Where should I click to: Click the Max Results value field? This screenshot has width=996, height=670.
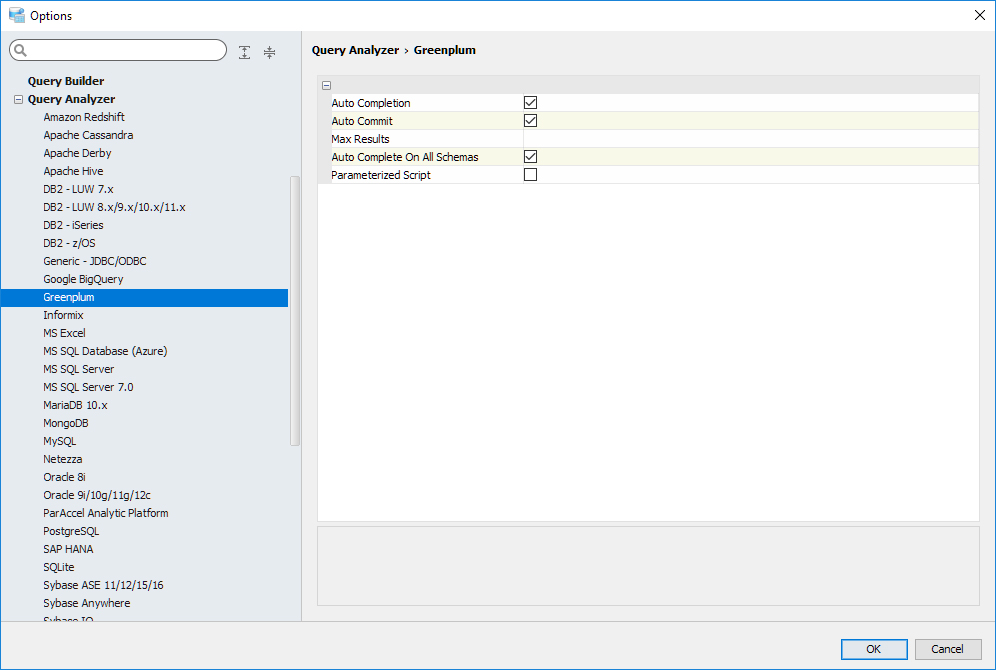tap(750, 139)
